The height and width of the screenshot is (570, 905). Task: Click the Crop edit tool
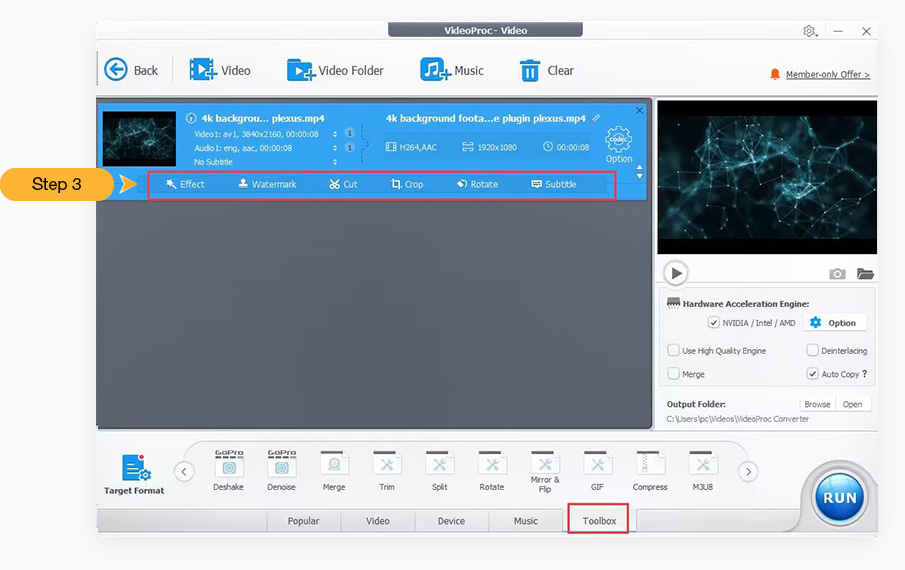(x=407, y=184)
